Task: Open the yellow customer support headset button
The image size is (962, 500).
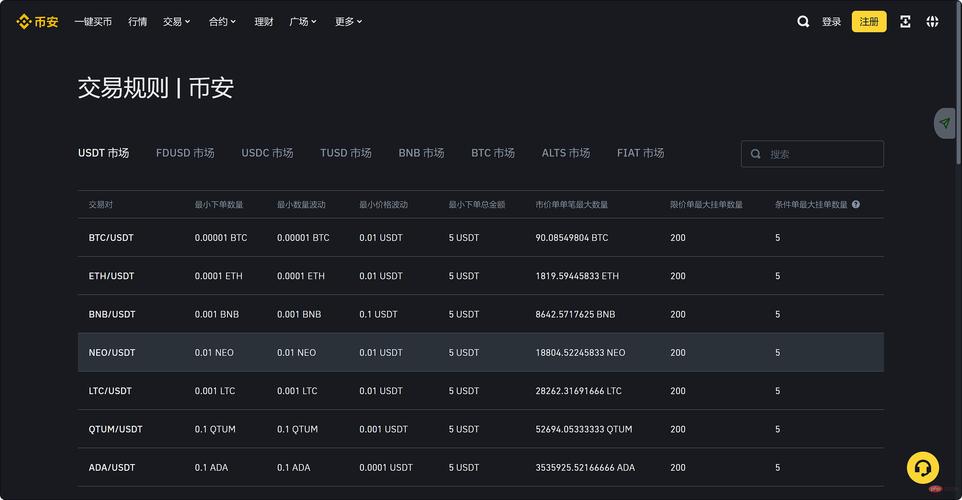Action: tap(923, 468)
